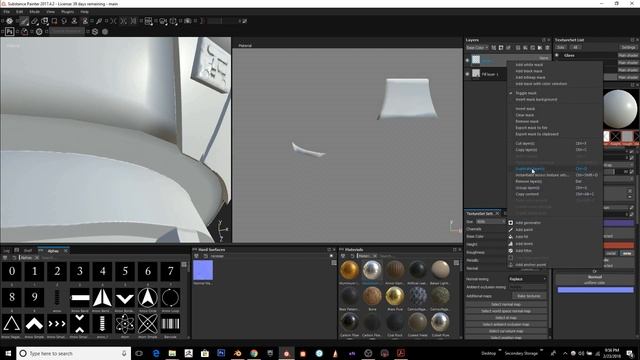The width and height of the screenshot is (640, 360).
Task: Open Ambient occlusion mixing dropdown
Action: click(x=527, y=287)
